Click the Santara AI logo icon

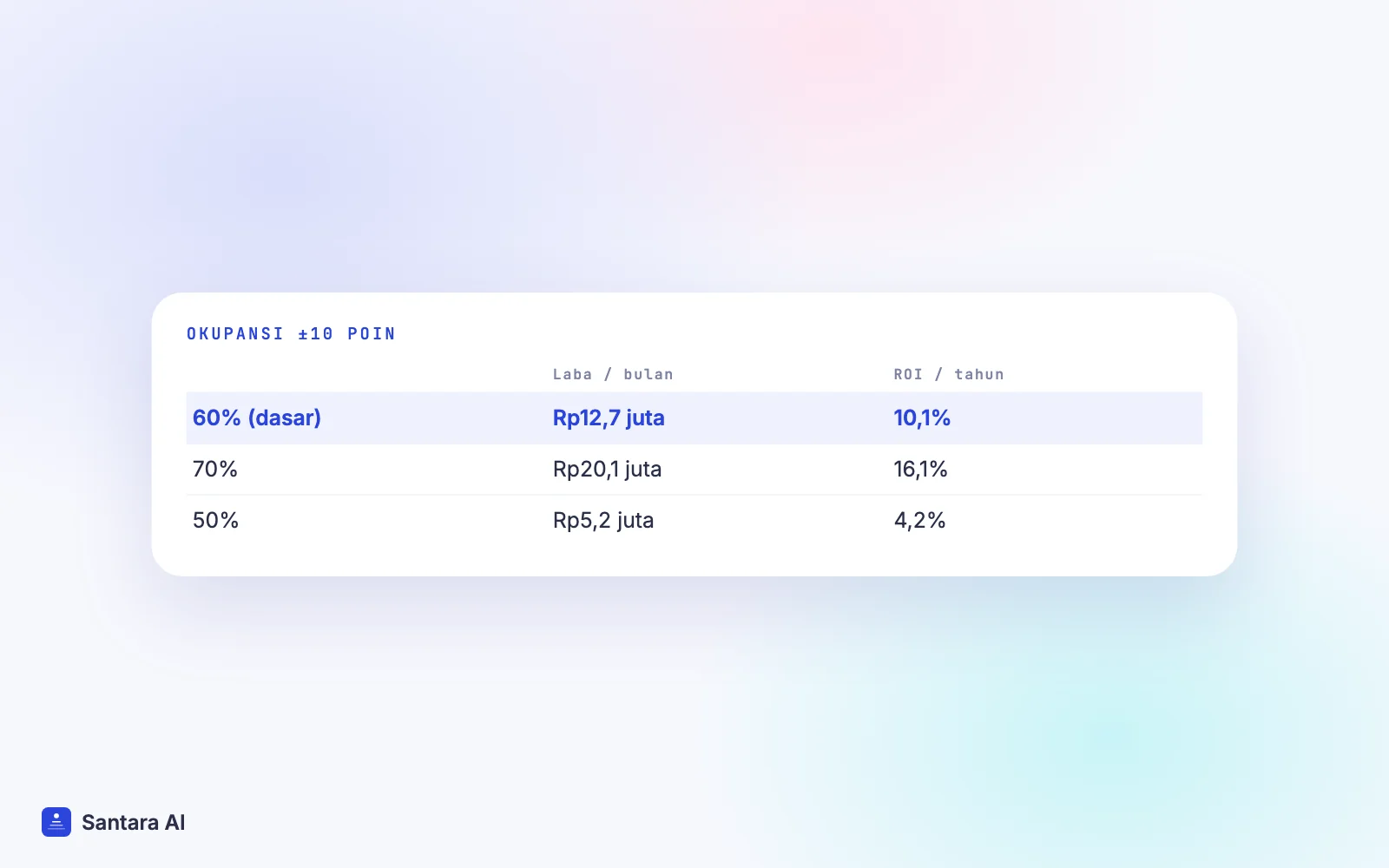coord(56,822)
